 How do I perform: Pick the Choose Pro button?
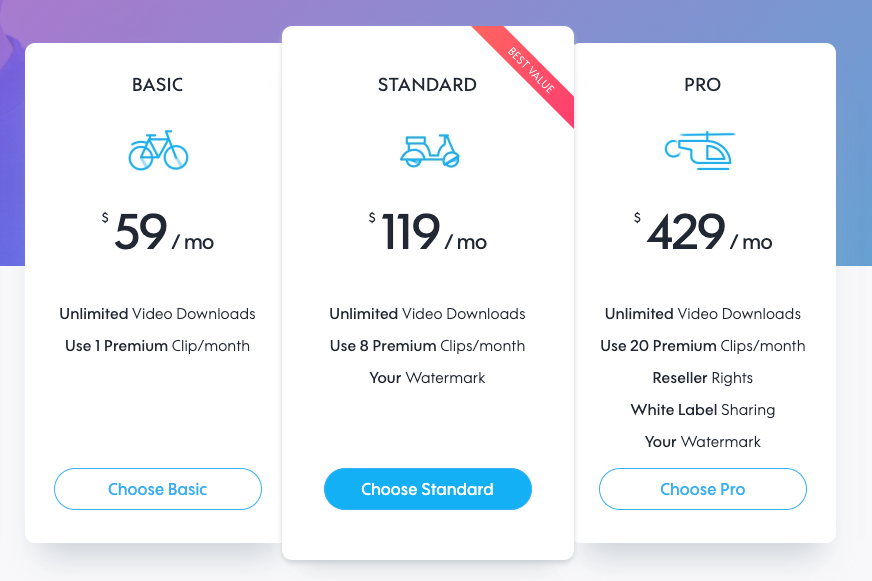pos(702,489)
